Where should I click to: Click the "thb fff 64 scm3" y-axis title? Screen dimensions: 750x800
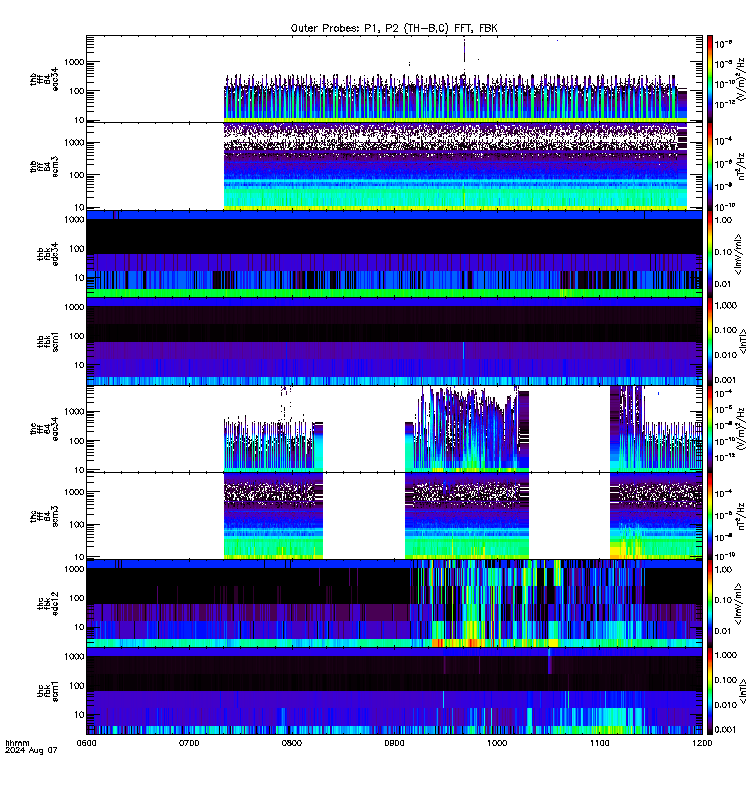coord(44,166)
